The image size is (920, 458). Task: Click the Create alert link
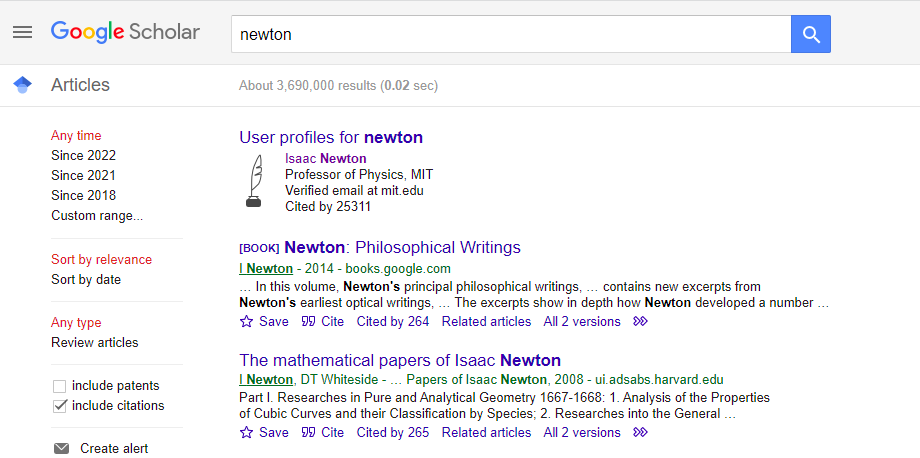(114, 449)
